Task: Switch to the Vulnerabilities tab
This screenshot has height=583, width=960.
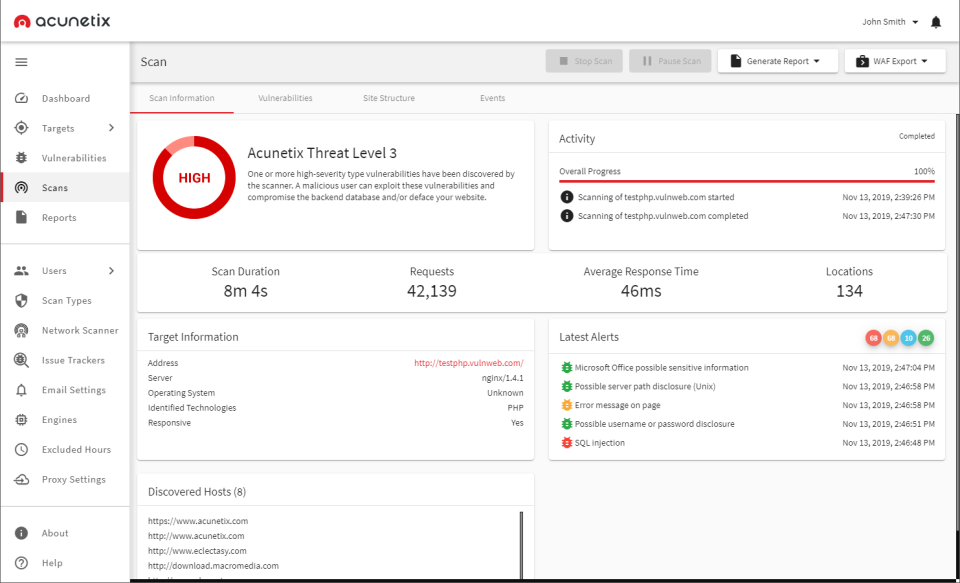Action: (x=285, y=98)
